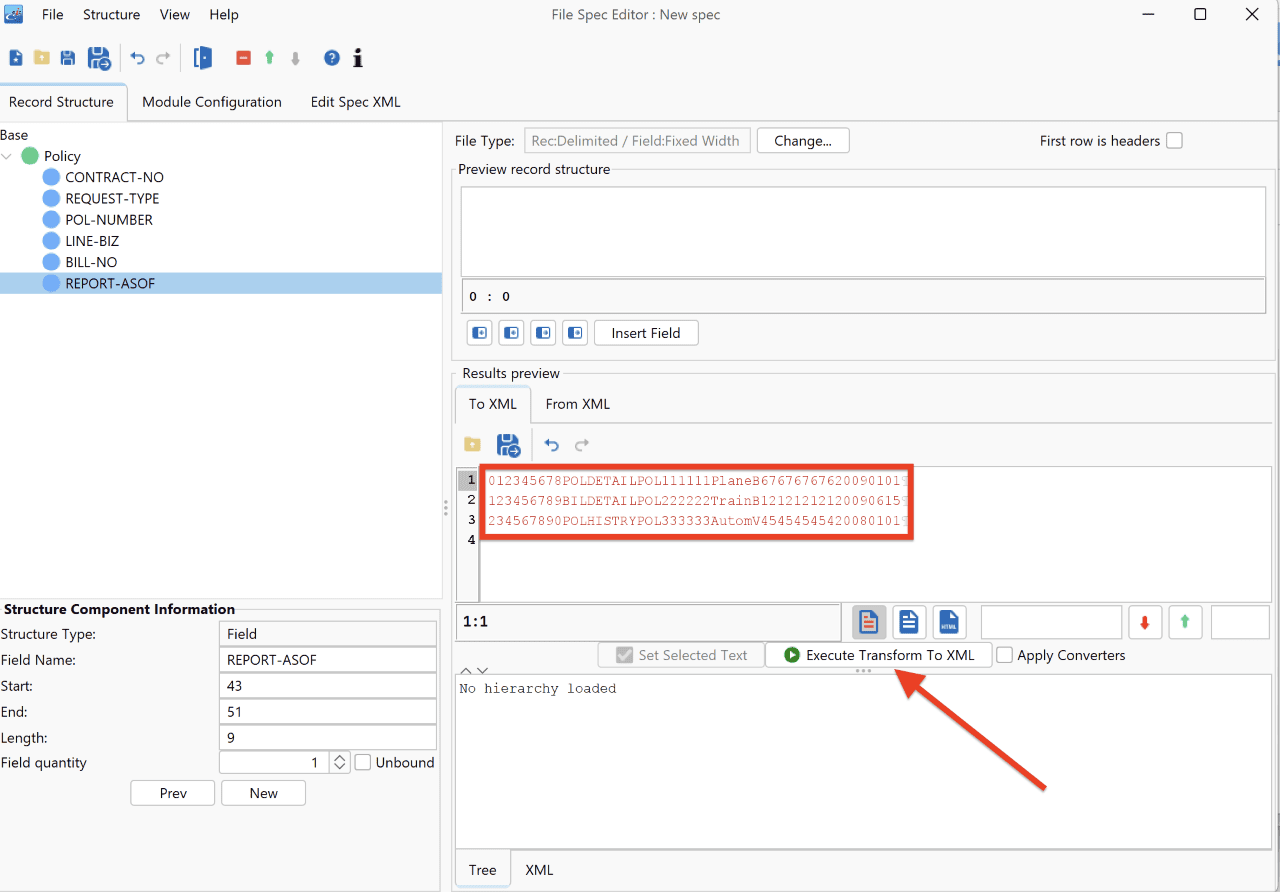
Task: Click the save-as icon in the Results preview toolbar
Action: point(508,445)
